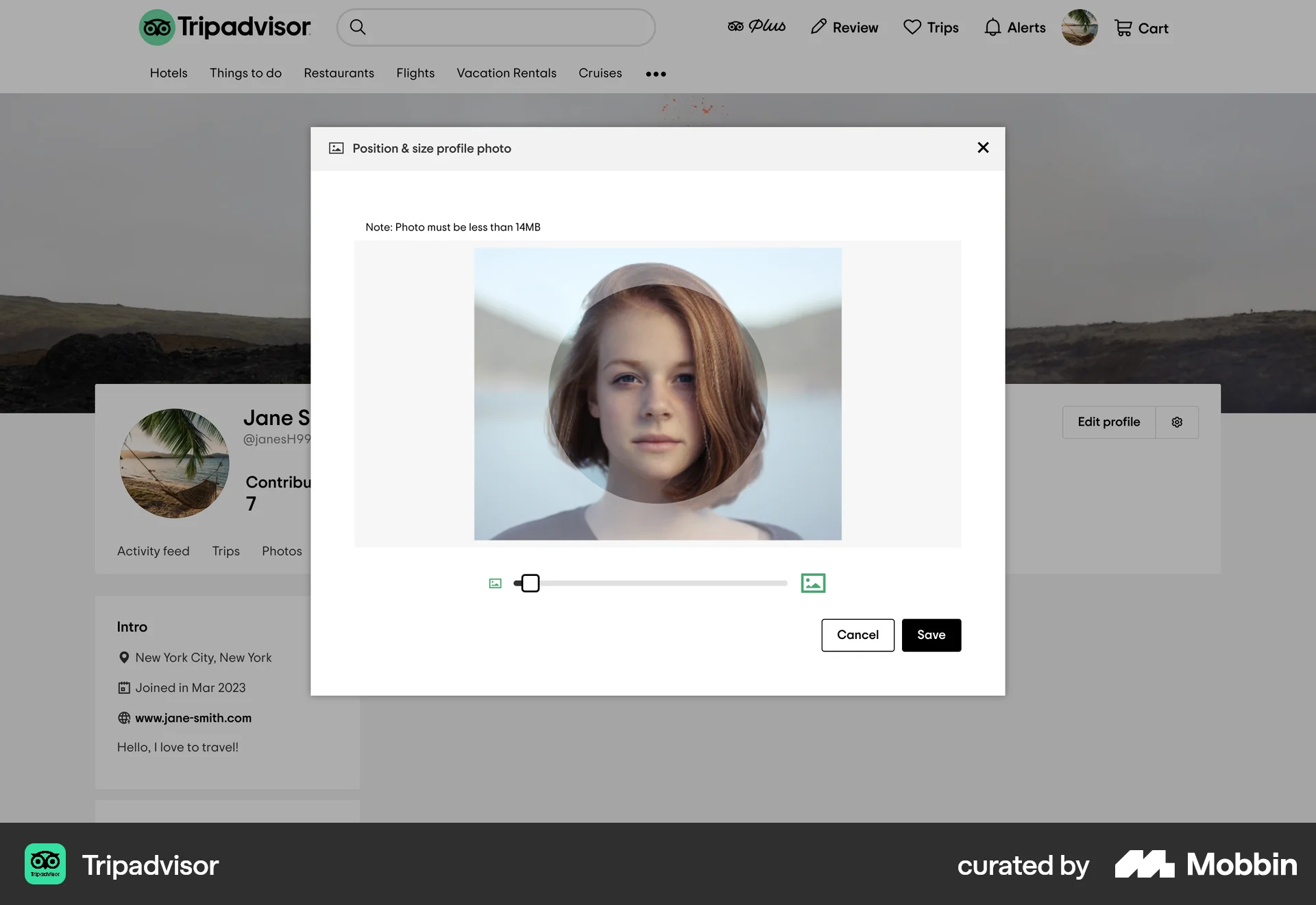Click the Tripadvisor owl logo
The width and height of the screenshot is (1316, 905).
[x=156, y=27]
